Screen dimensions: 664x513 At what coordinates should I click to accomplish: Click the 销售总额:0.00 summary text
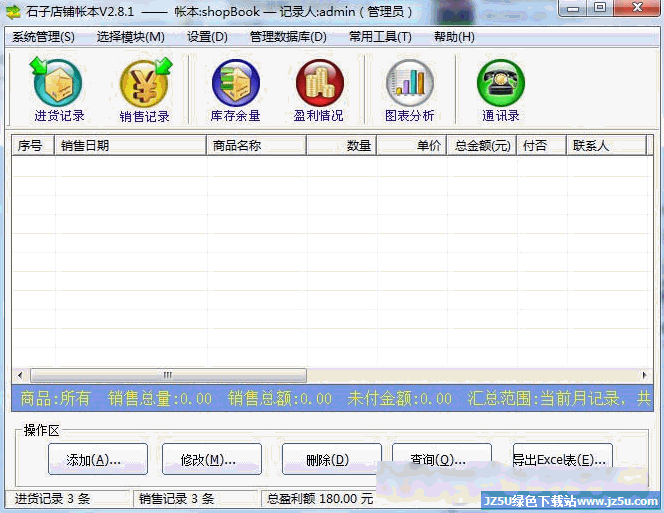click(280, 398)
